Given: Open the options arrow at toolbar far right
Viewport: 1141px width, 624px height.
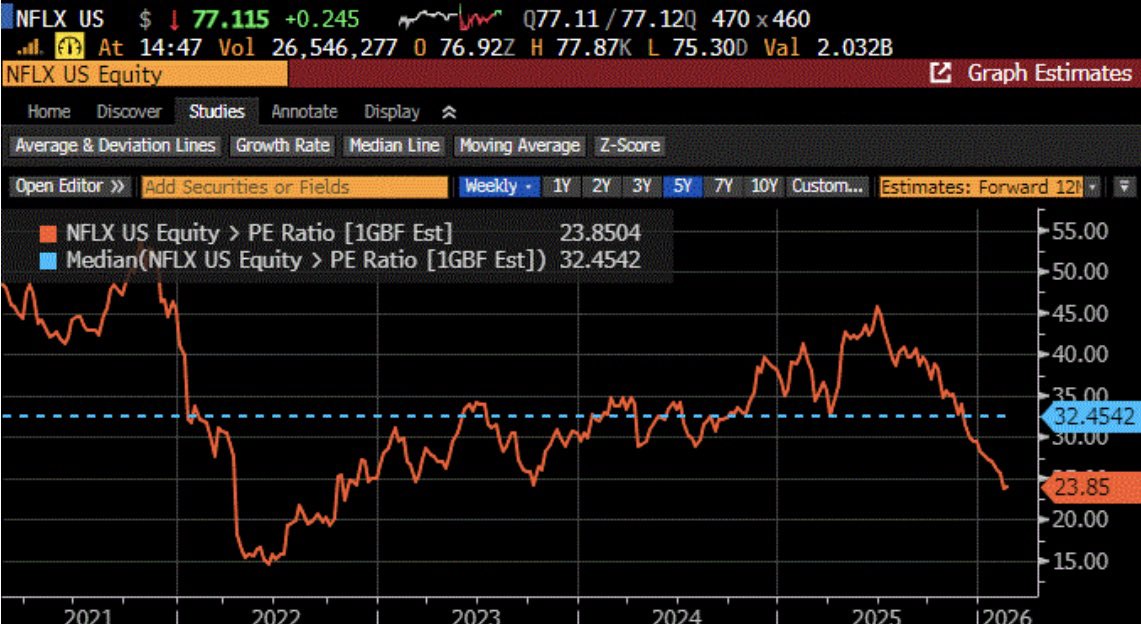Looking at the screenshot, I should click(1124, 186).
